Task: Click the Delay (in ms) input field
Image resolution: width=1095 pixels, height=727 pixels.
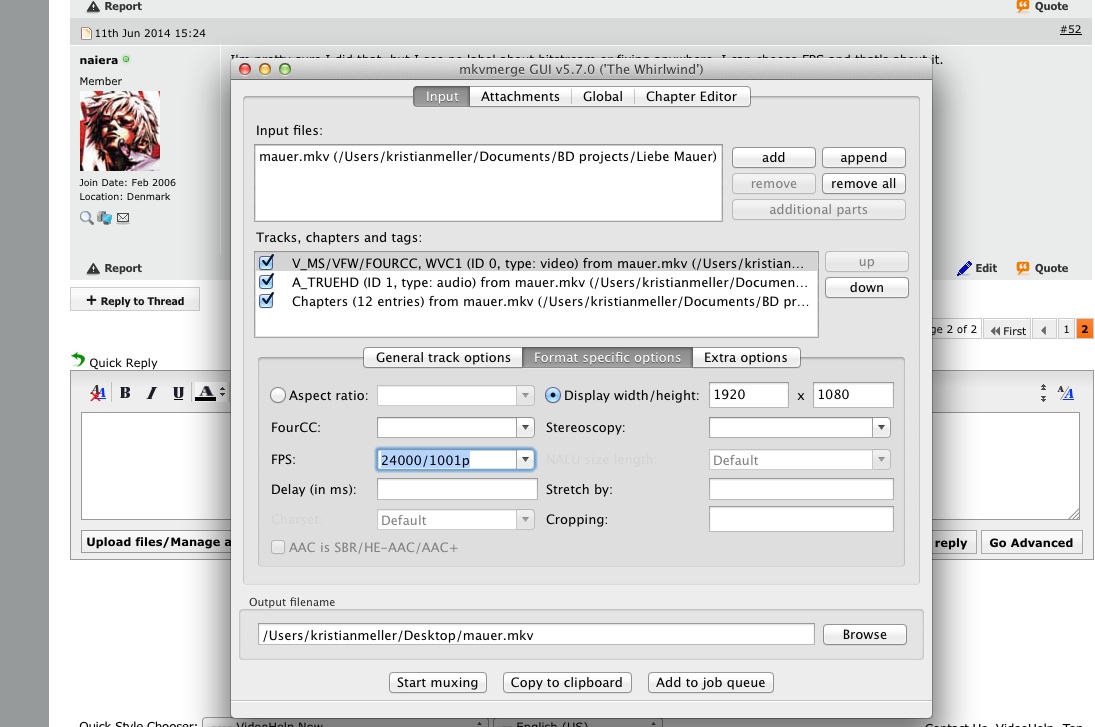Action: point(457,489)
